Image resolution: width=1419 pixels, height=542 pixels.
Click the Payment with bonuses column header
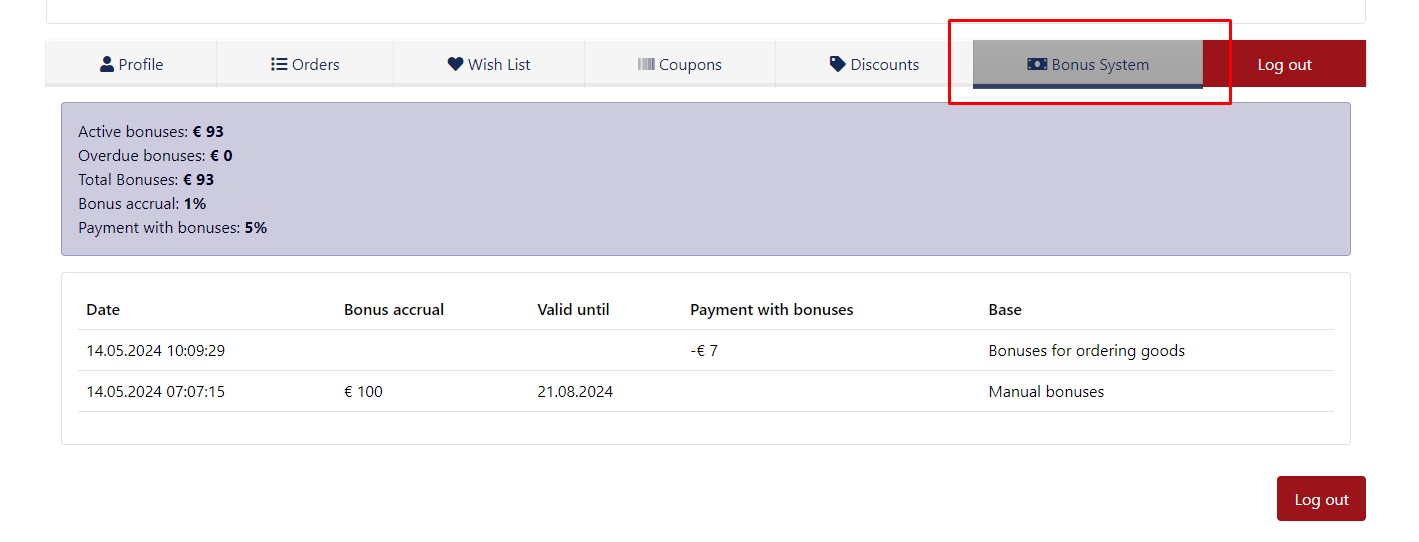point(771,310)
